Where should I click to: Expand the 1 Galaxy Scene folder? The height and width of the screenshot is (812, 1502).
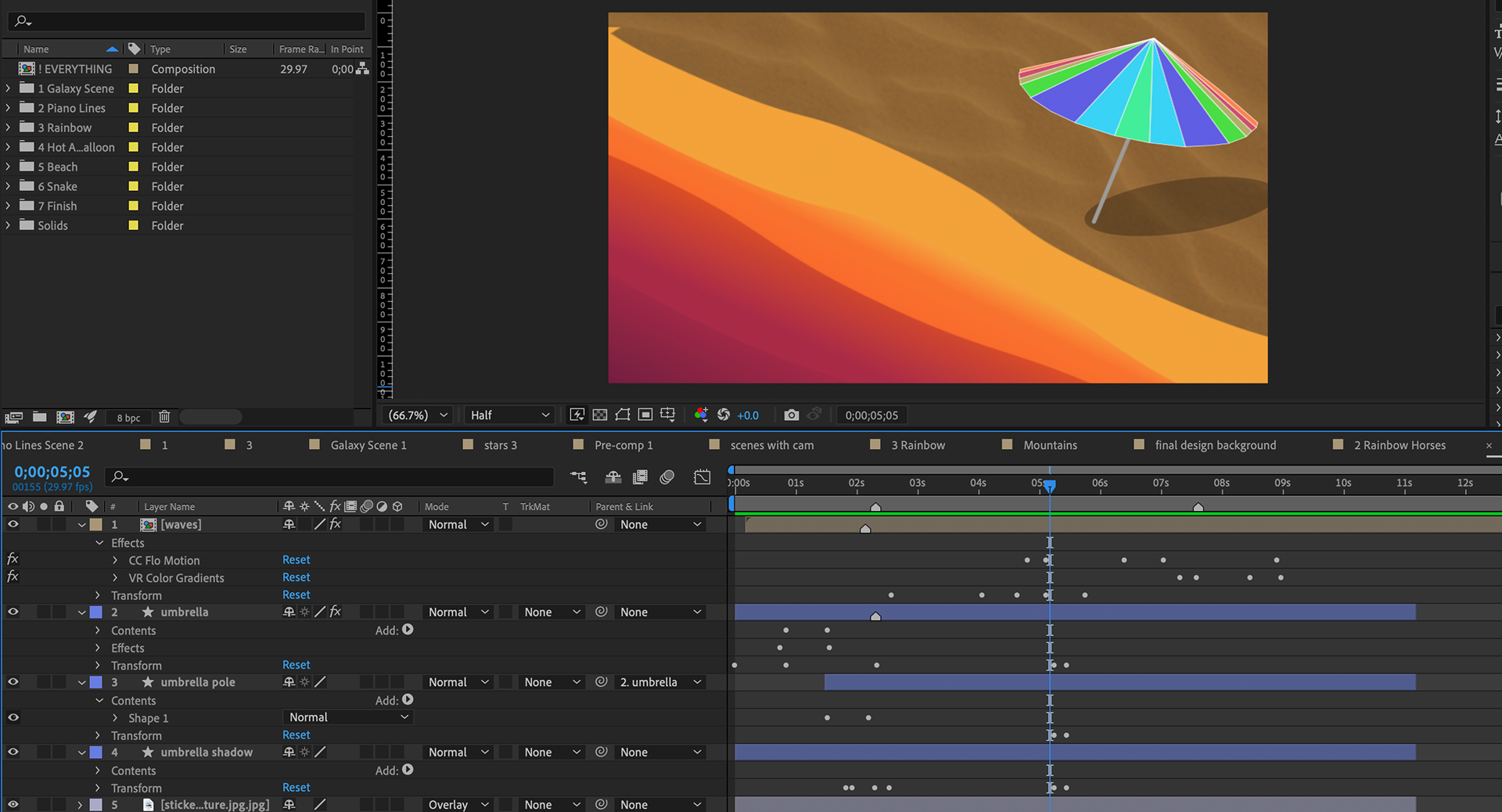pos(8,88)
